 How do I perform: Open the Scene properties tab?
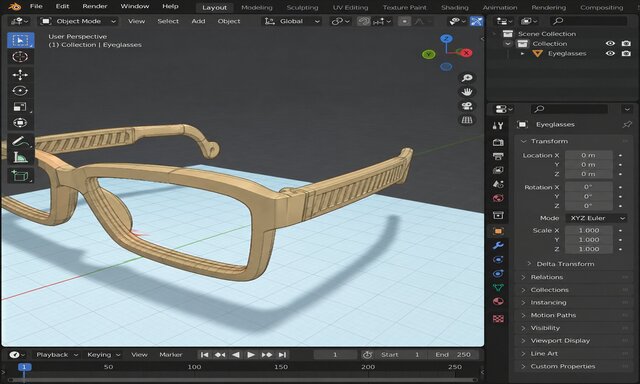pos(498,184)
